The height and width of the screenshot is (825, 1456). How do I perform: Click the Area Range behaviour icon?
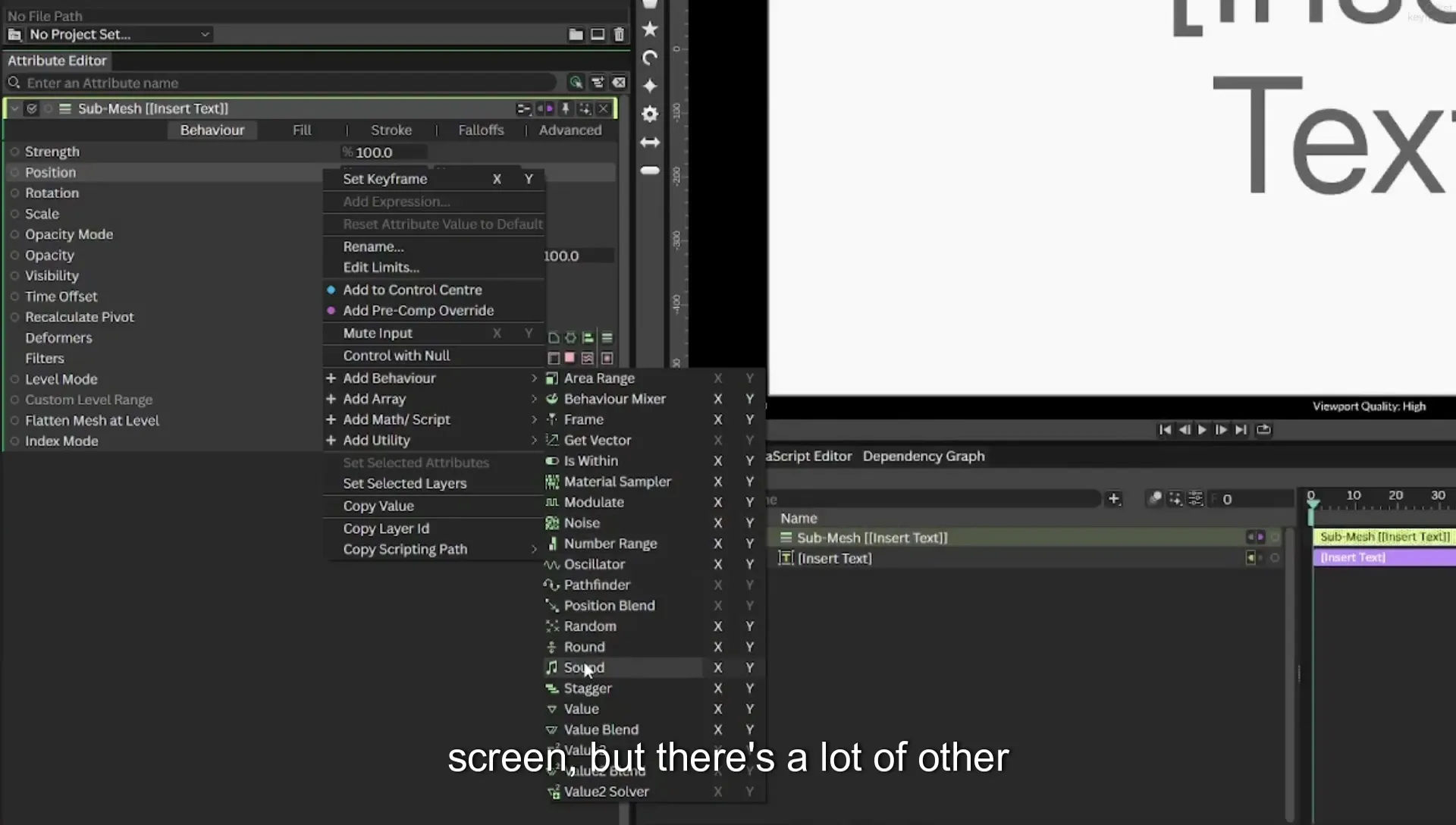552,378
